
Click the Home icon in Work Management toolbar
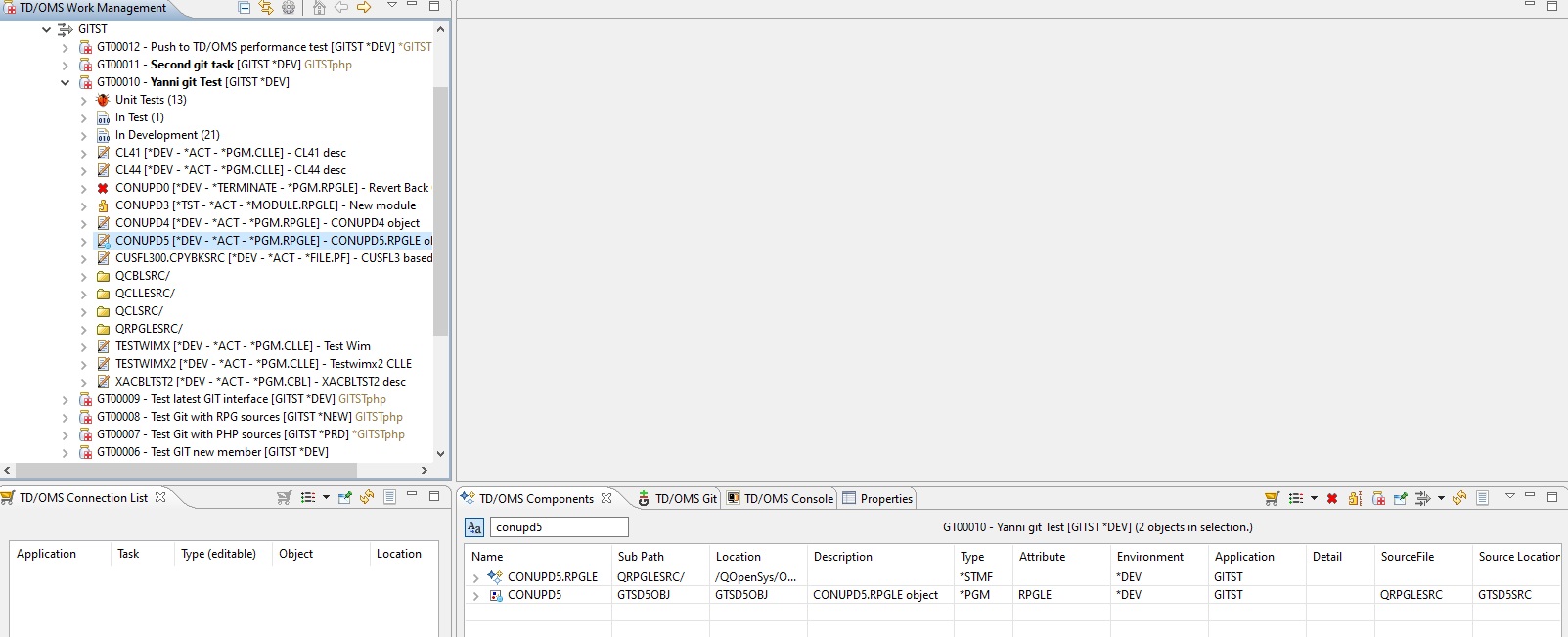click(x=319, y=8)
